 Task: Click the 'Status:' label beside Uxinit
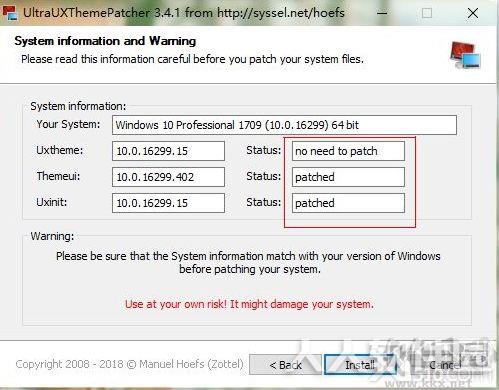(263, 202)
